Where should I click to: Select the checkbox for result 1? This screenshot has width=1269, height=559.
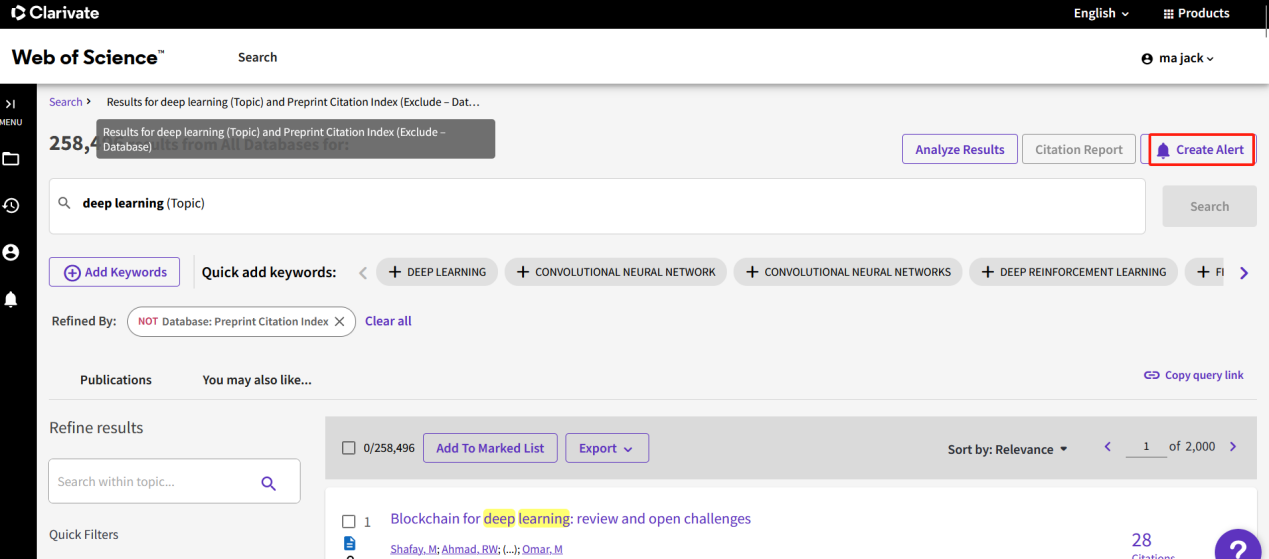point(349,521)
